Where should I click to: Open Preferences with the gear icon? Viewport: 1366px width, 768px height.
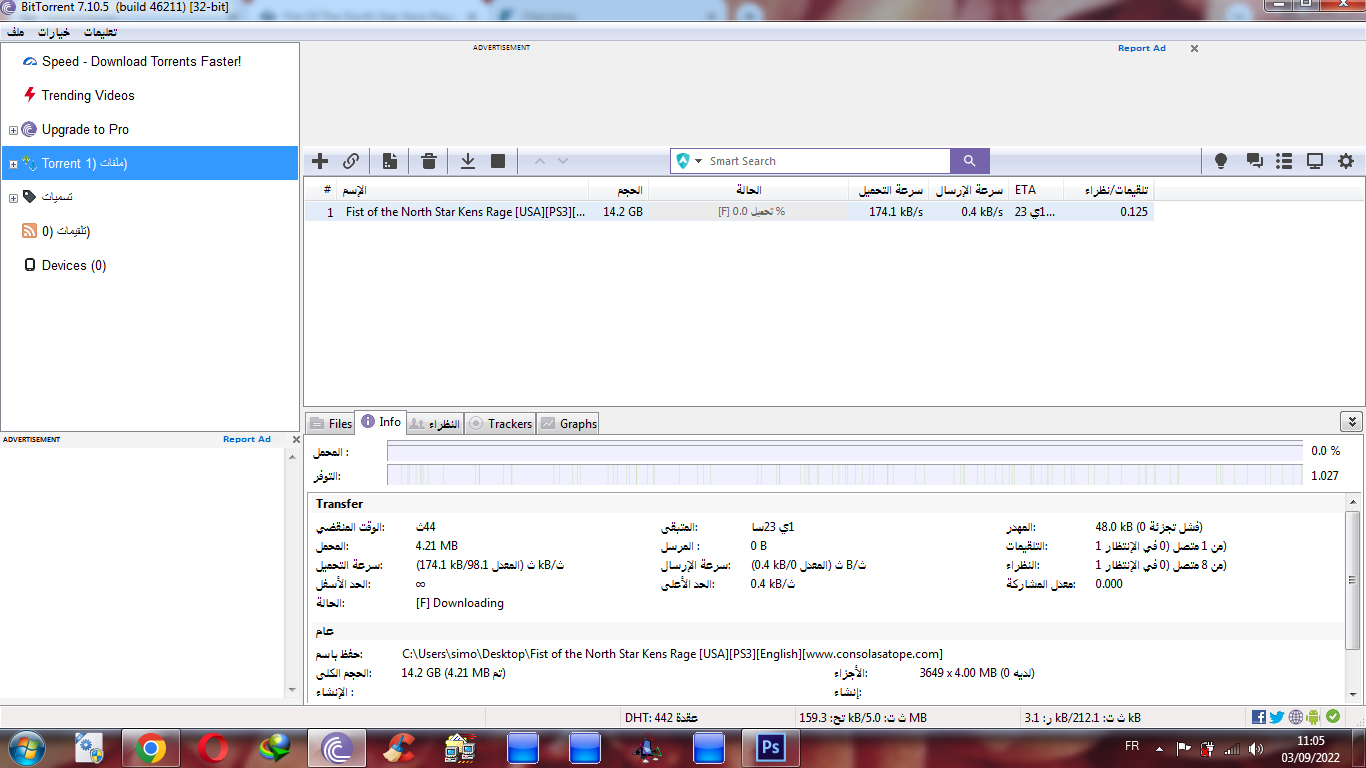click(x=1346, y=161)
